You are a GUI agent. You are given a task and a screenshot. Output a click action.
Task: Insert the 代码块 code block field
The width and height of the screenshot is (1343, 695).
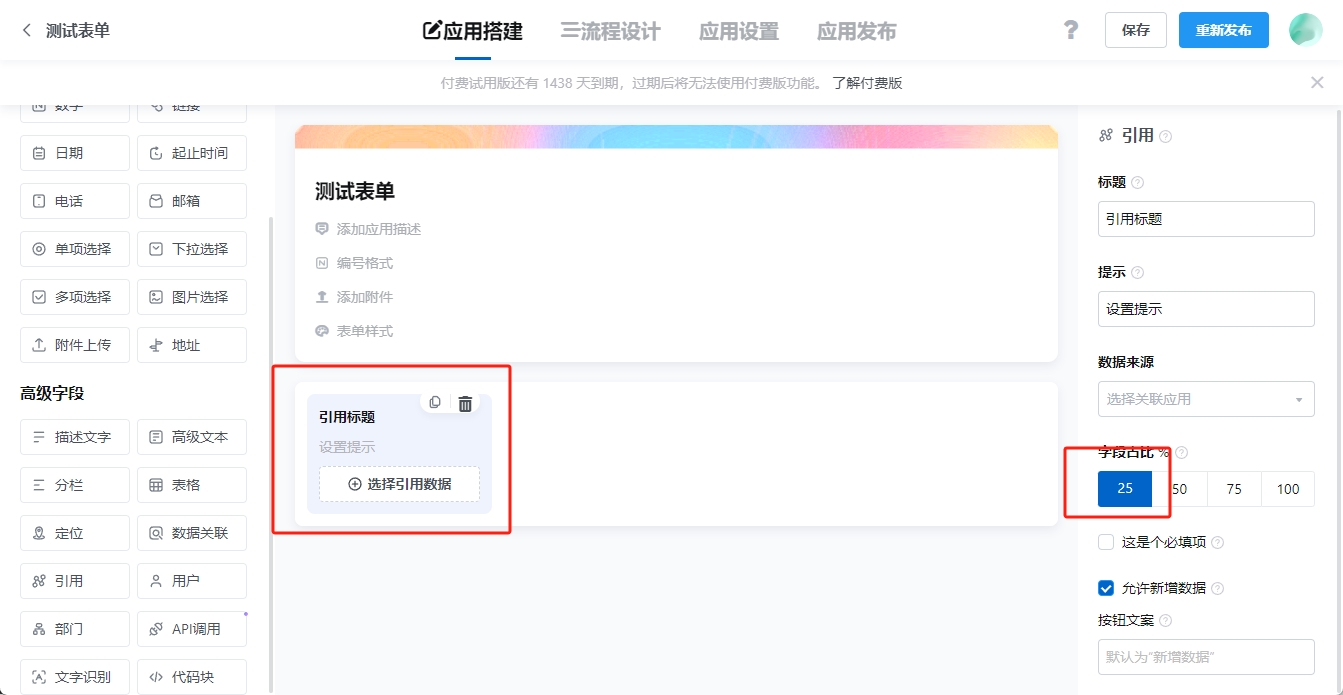[192, 677]
